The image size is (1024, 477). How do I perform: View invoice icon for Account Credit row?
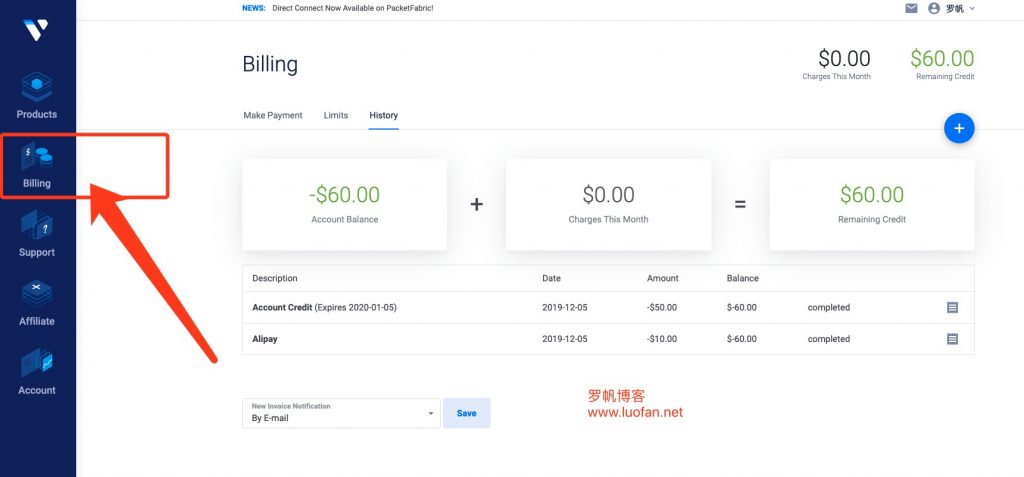click(x=952, y=307)
